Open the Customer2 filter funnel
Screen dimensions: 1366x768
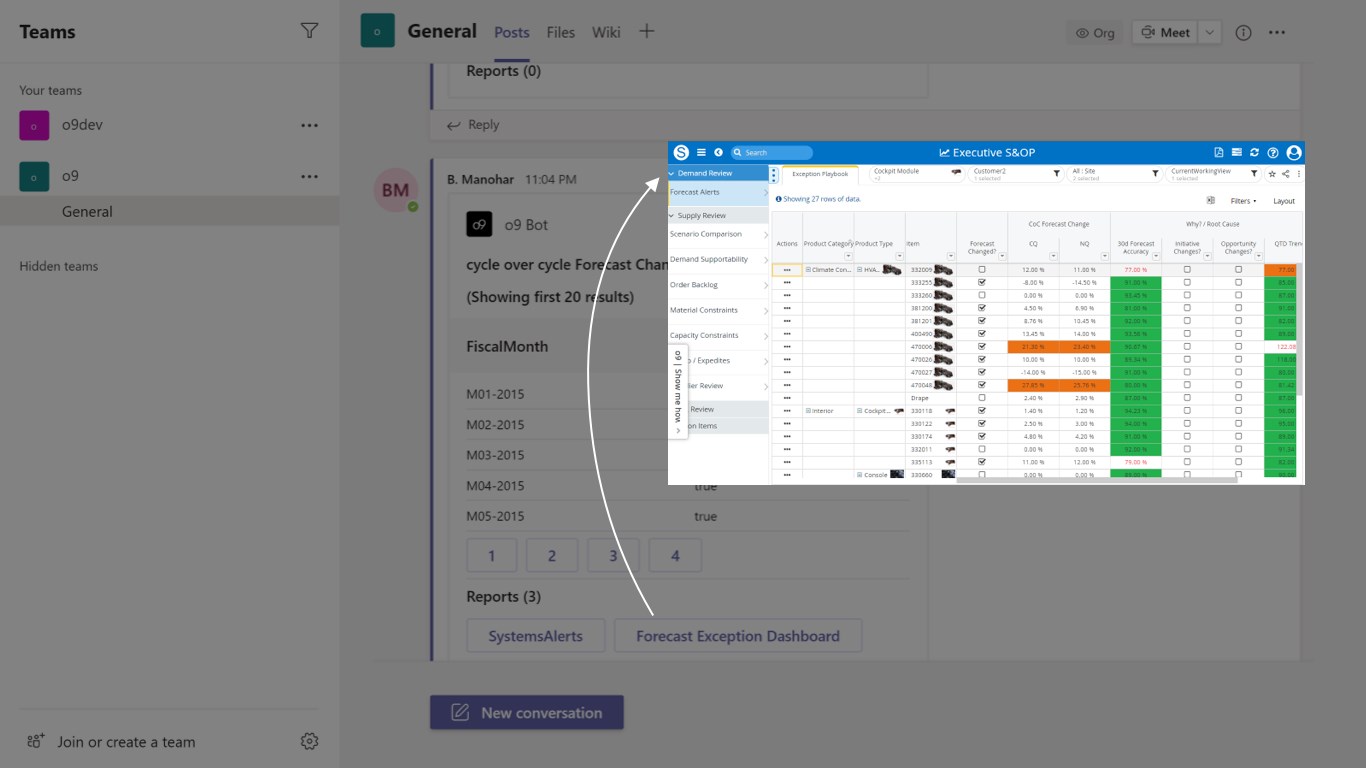1056,174
